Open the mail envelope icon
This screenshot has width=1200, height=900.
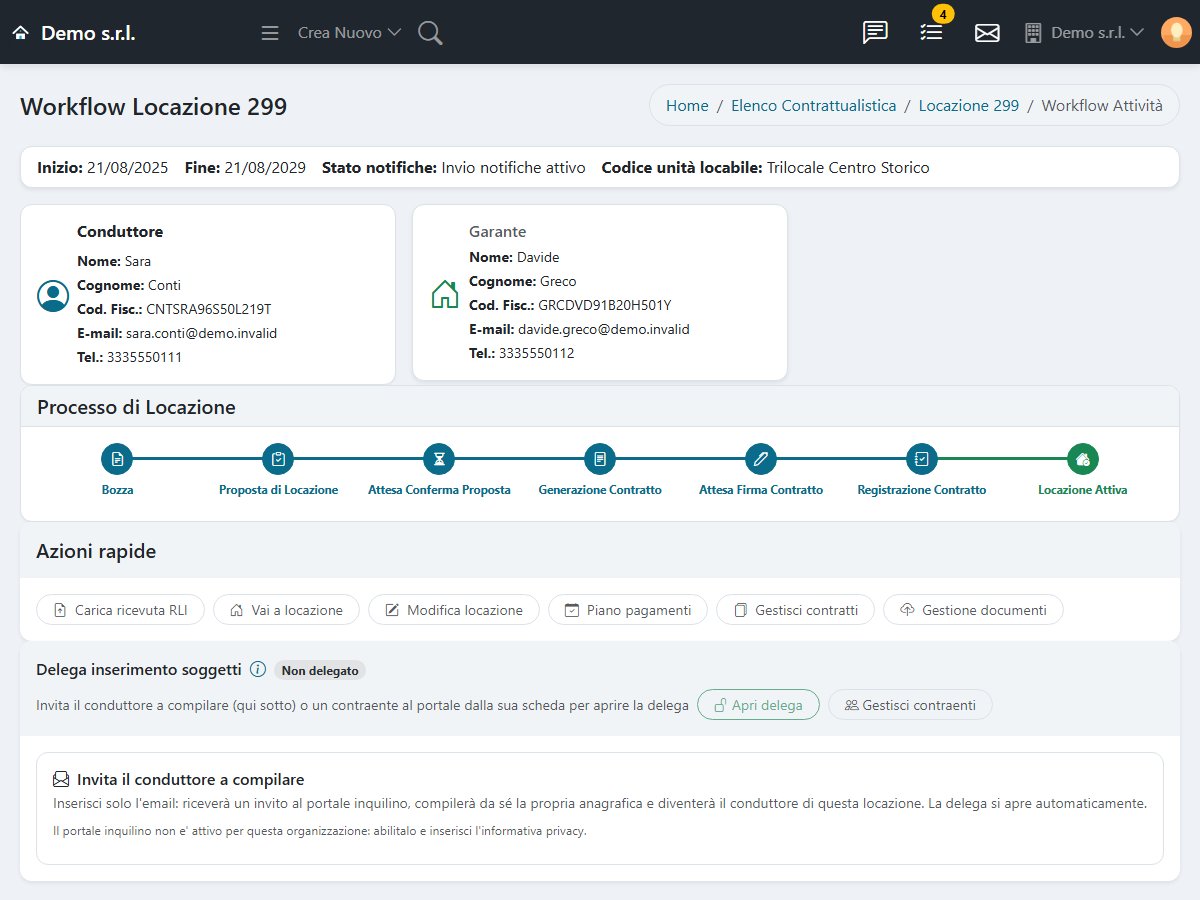987,33
